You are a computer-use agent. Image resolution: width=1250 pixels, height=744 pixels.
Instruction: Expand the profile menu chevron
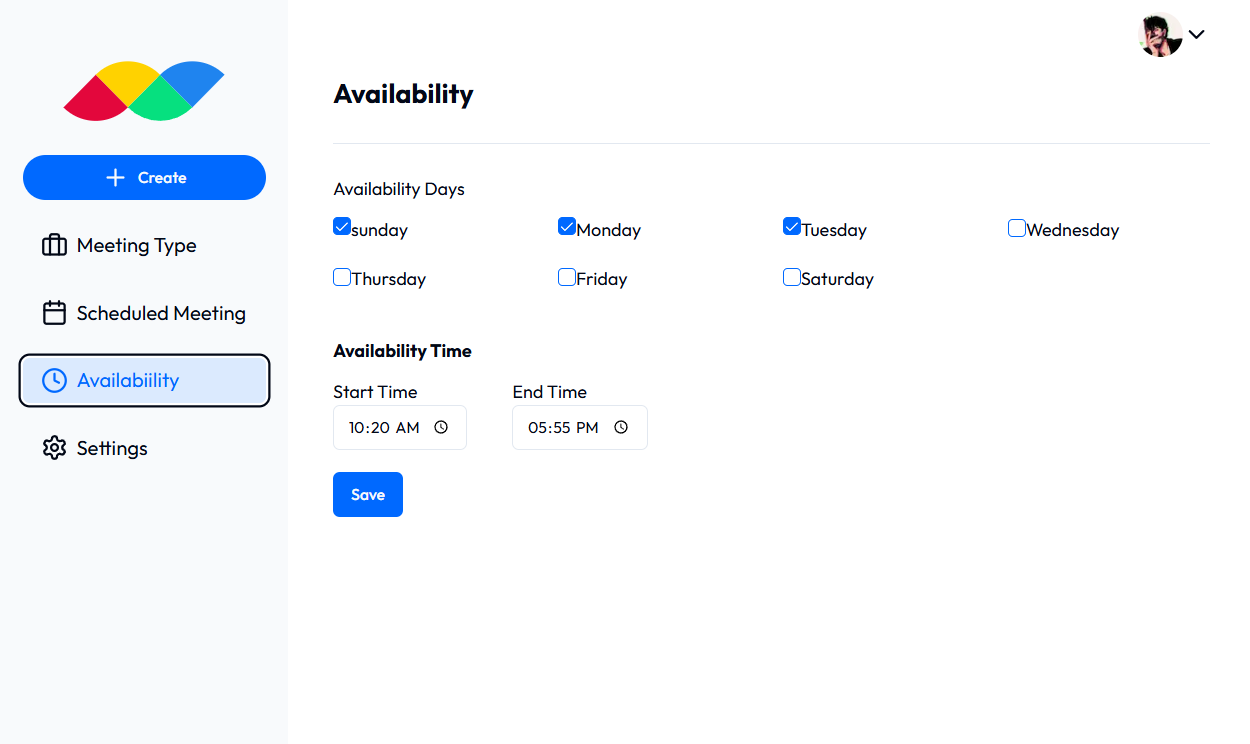click(x=1197, y=34)
